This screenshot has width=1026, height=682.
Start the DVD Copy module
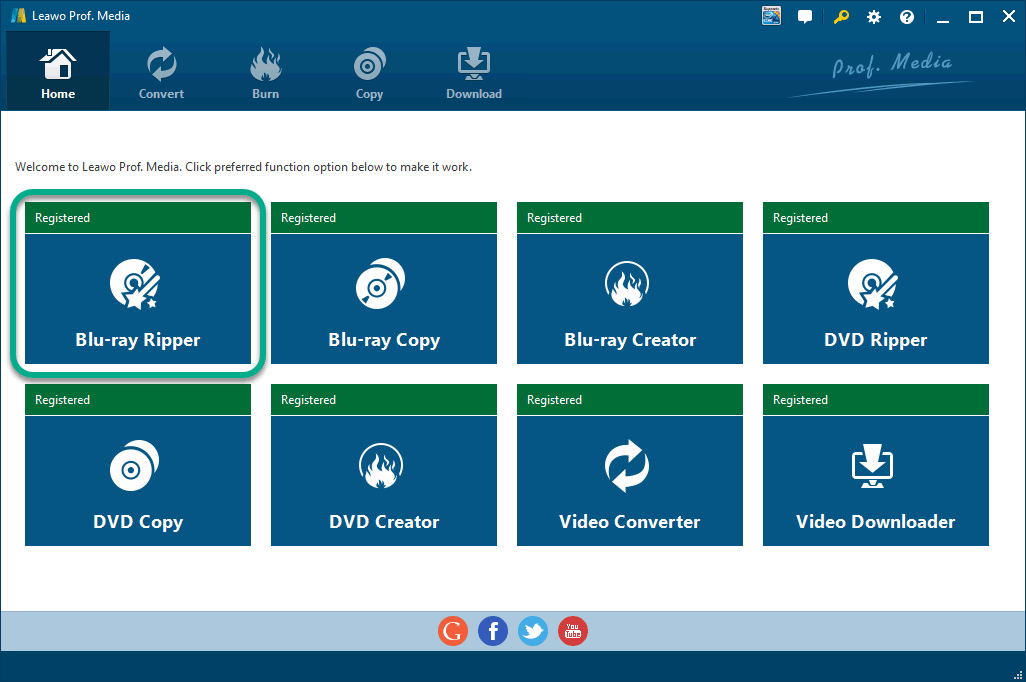coord(138,465)
